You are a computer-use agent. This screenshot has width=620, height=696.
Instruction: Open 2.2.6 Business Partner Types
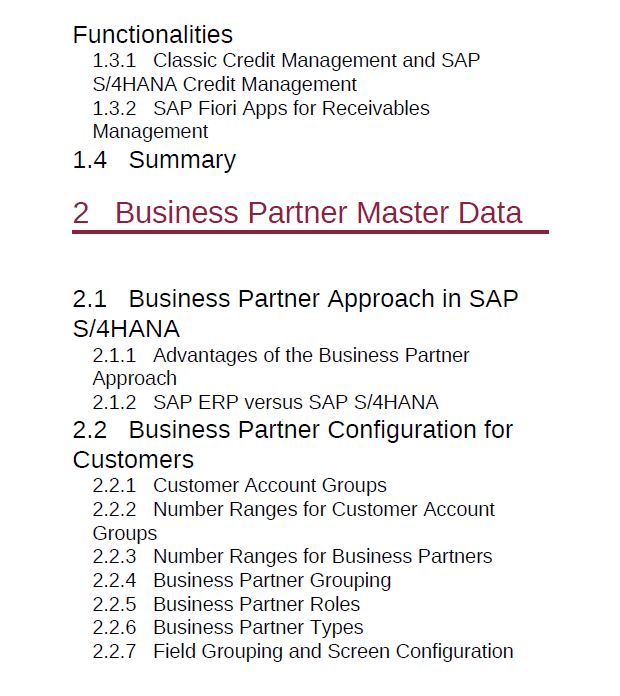click(228, 628)
